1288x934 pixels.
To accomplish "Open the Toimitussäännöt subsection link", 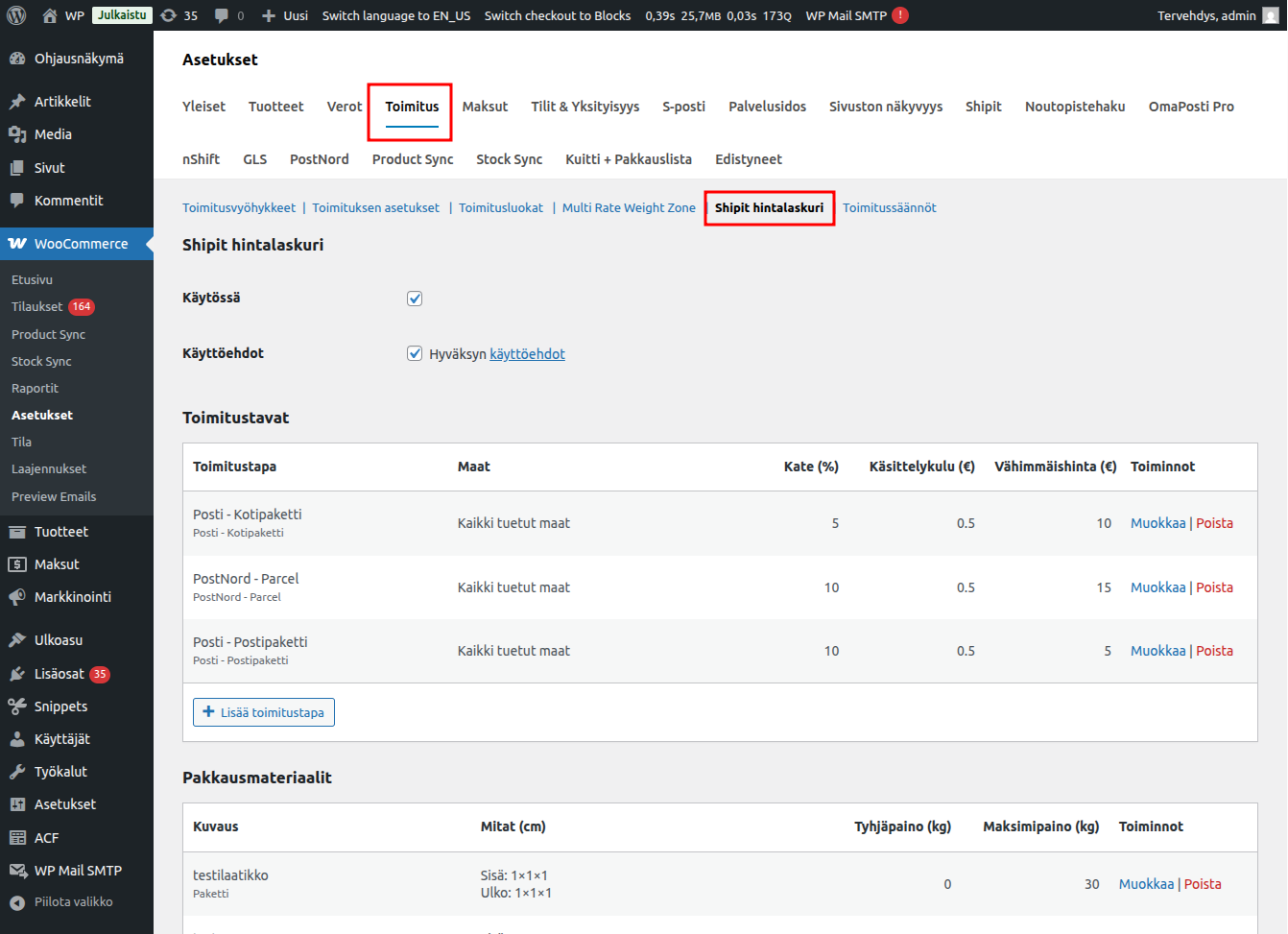I will tap(889, 208).
